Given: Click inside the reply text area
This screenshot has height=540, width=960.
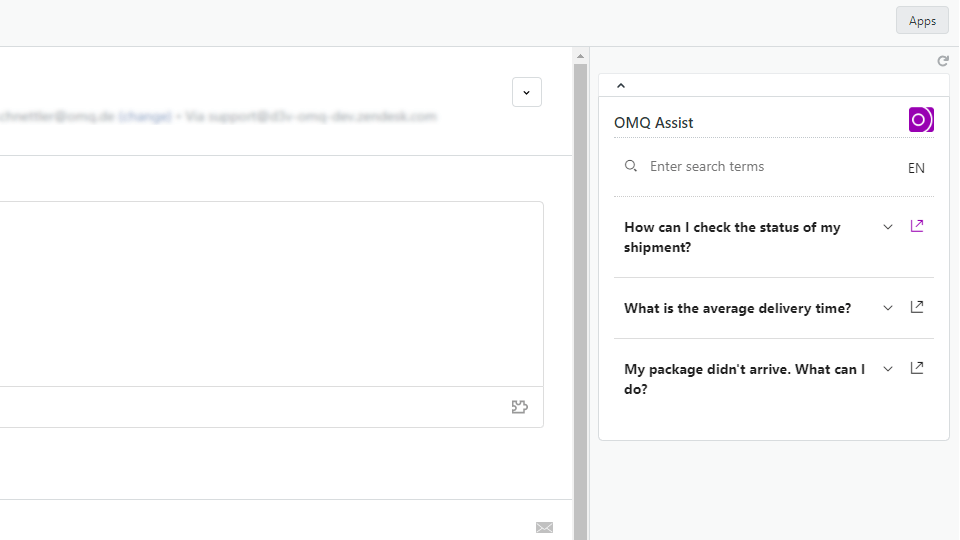Looking at the screenshot, I should pyautogui.click(x=271, y=294).
